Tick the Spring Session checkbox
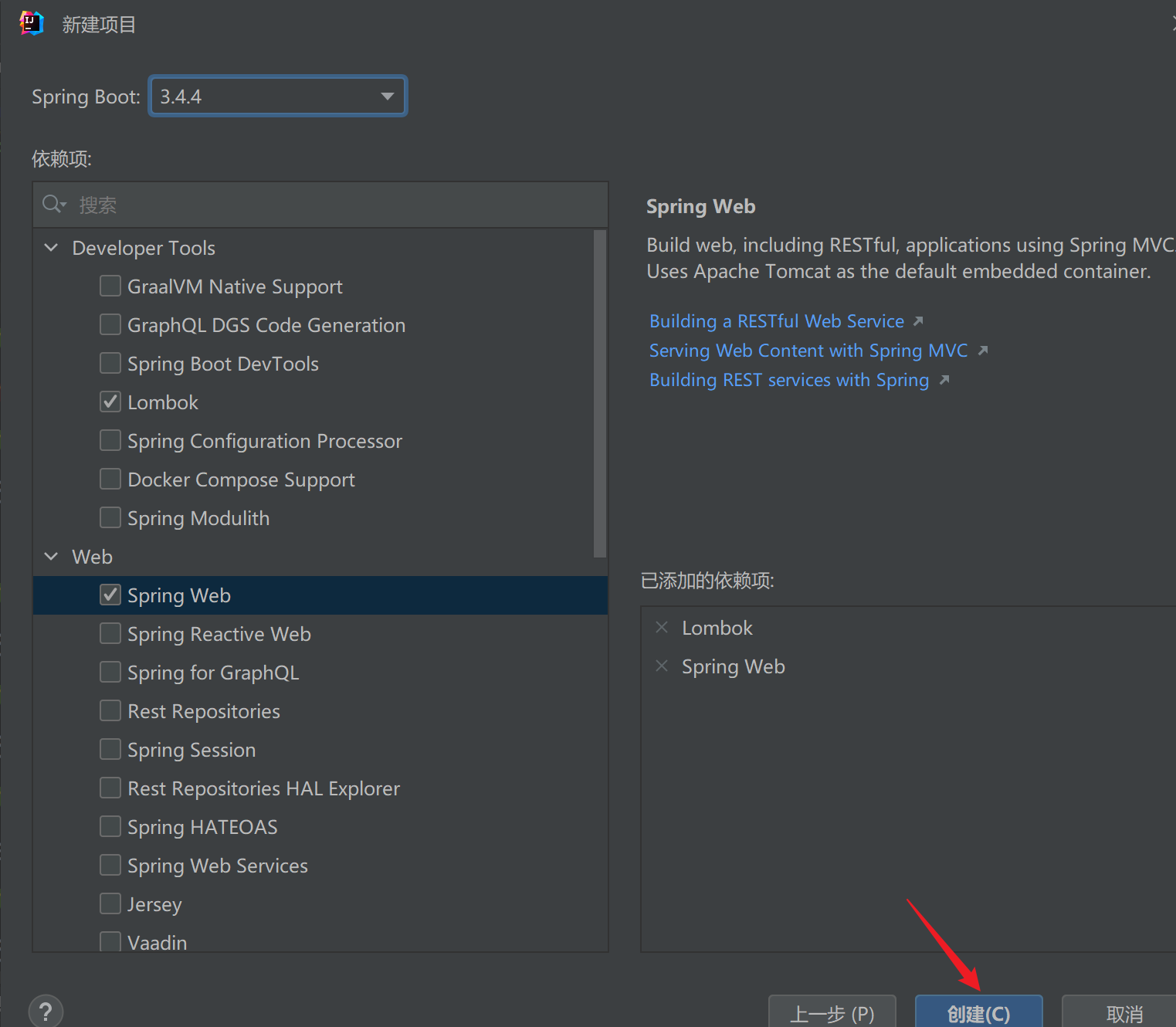This screenshot has height=1027, width=1176. point(110,749)
